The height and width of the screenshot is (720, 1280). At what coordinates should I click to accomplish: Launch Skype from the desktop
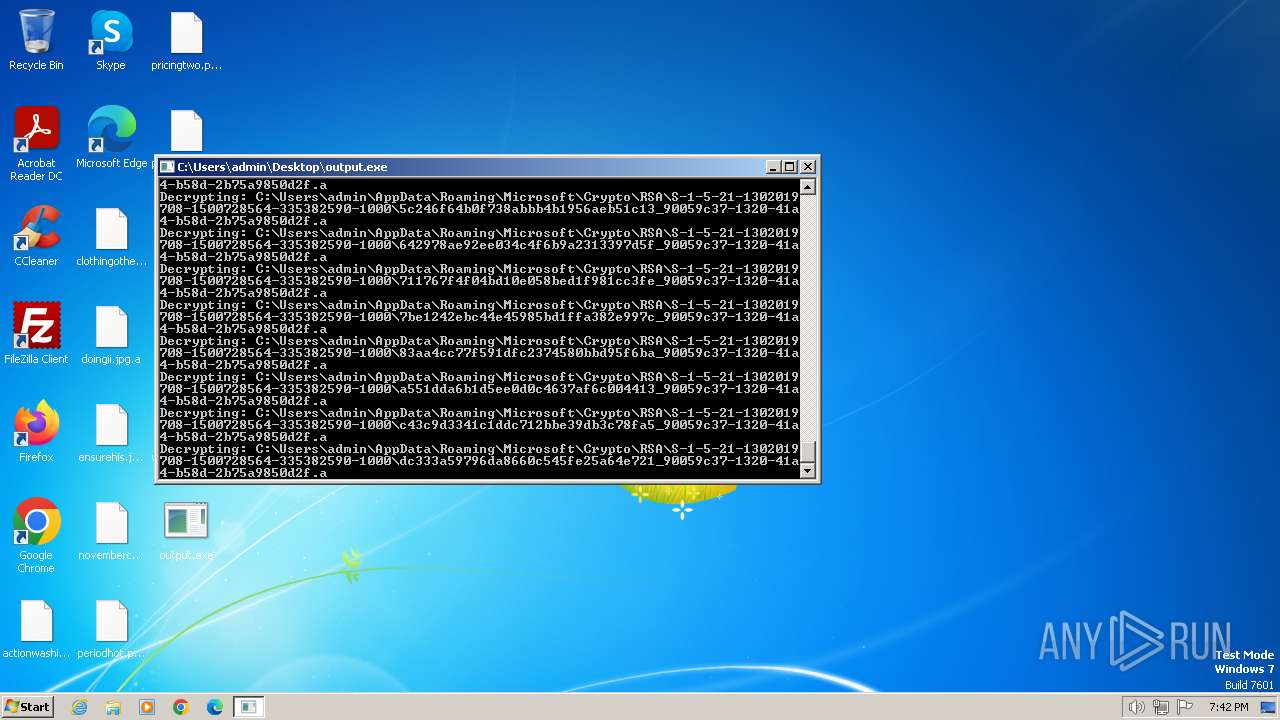[111, 40]
